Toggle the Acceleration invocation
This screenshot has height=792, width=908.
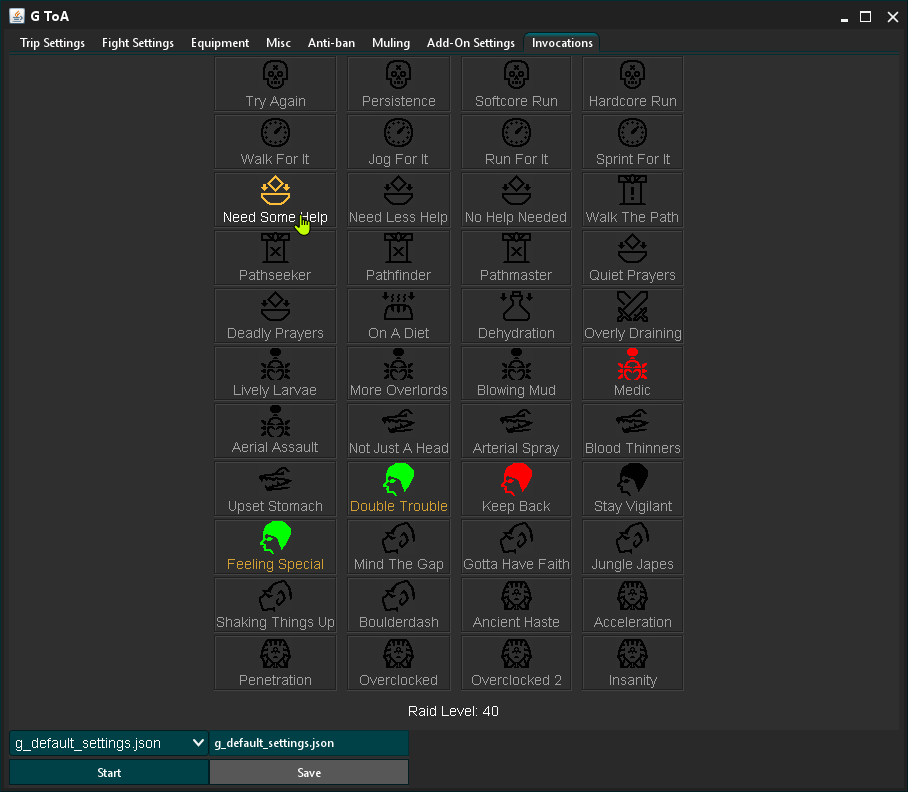(x=632, y=604)
